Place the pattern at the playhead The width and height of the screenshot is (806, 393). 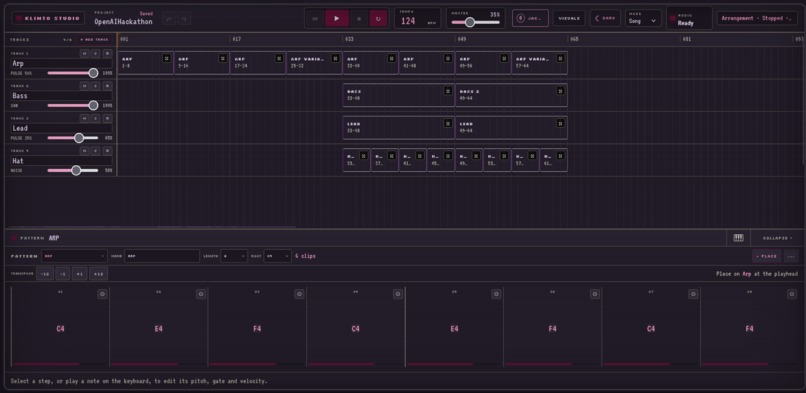pyautogui.click(x=766, y=256)
